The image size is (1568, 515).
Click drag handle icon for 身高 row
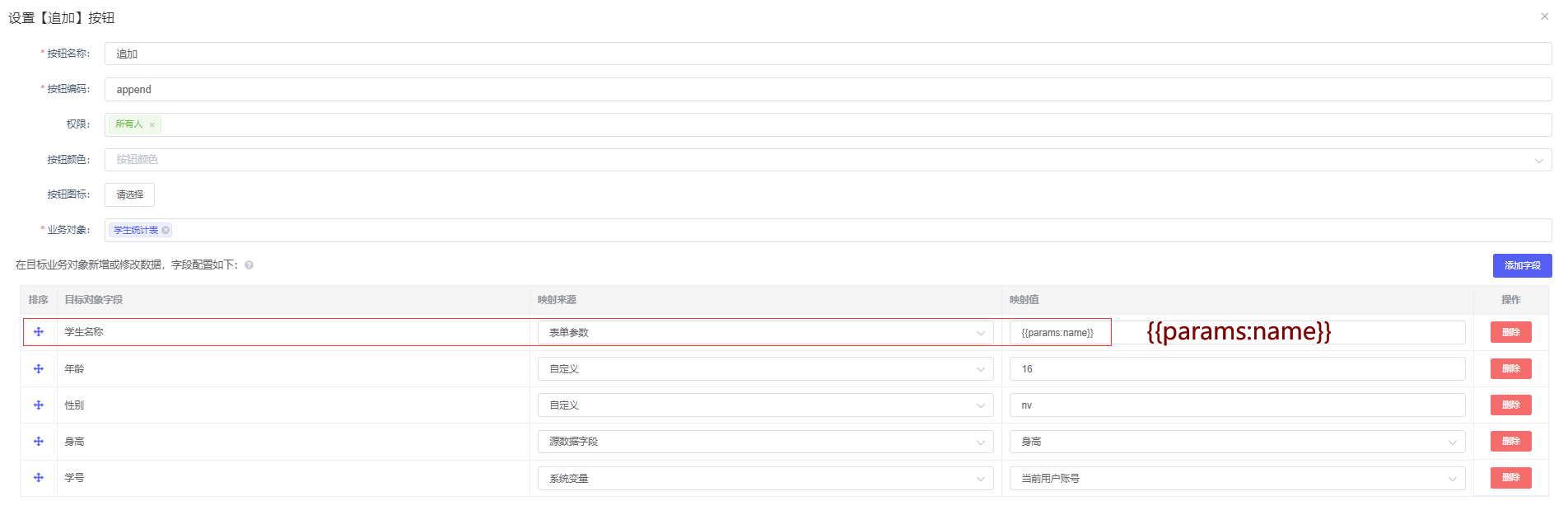pyautogui.click(x=39, y=442)
